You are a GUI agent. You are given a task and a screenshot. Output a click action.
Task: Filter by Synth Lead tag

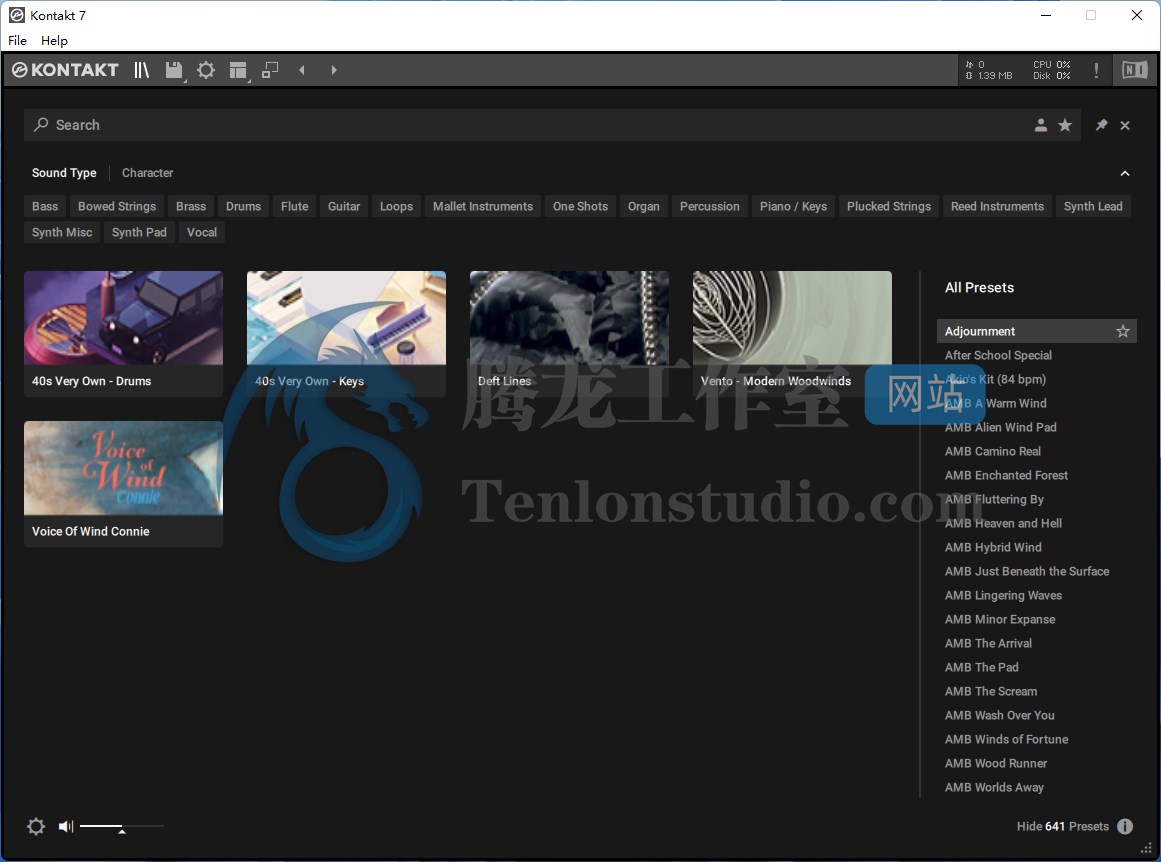(1093, 207)
